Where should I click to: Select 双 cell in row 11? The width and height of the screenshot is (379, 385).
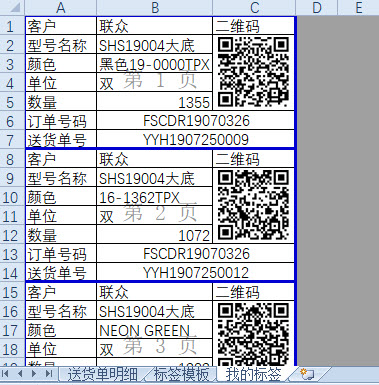pos(154,216)
